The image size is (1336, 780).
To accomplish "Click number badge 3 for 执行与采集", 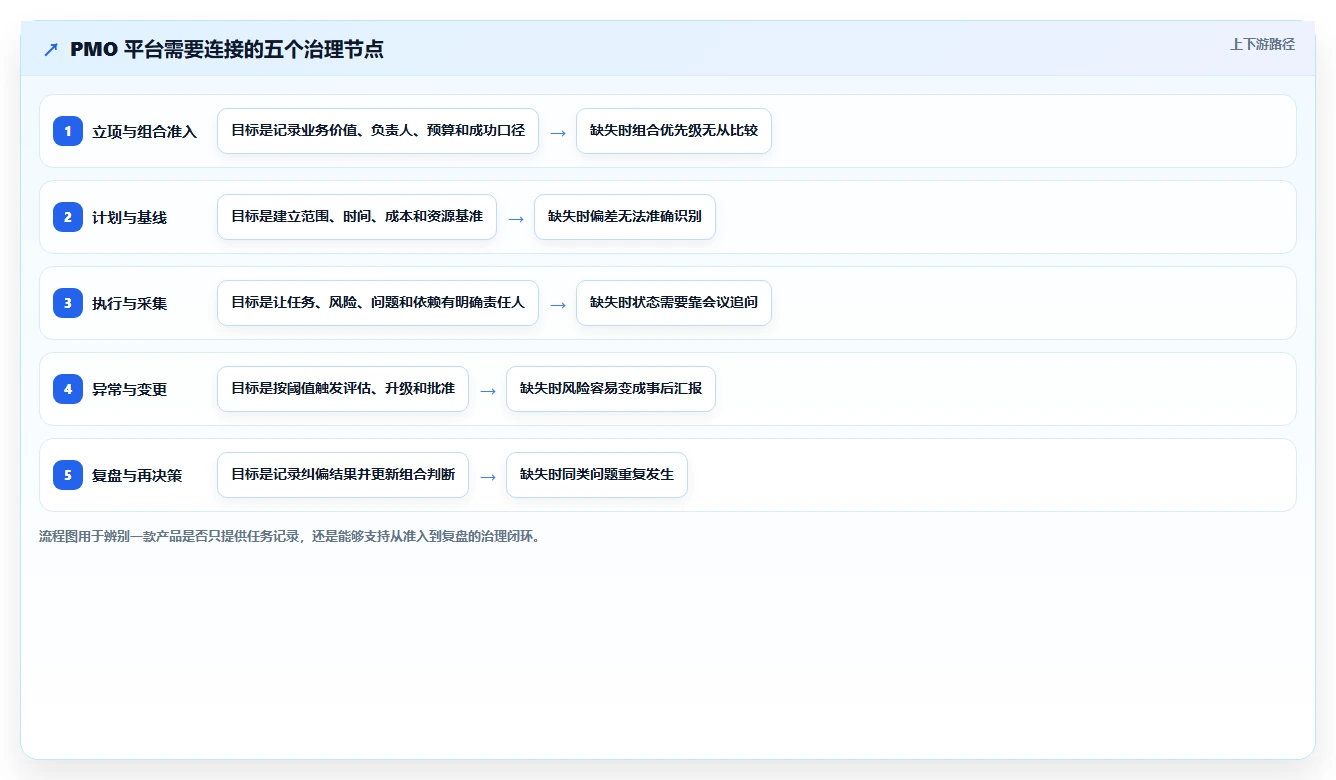I will tap(68, 303).
